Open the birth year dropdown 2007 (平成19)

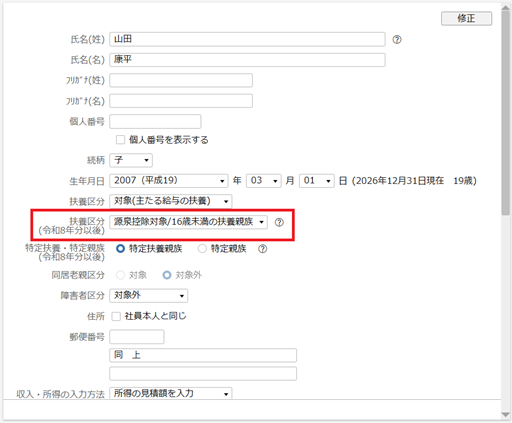[169, 181]
